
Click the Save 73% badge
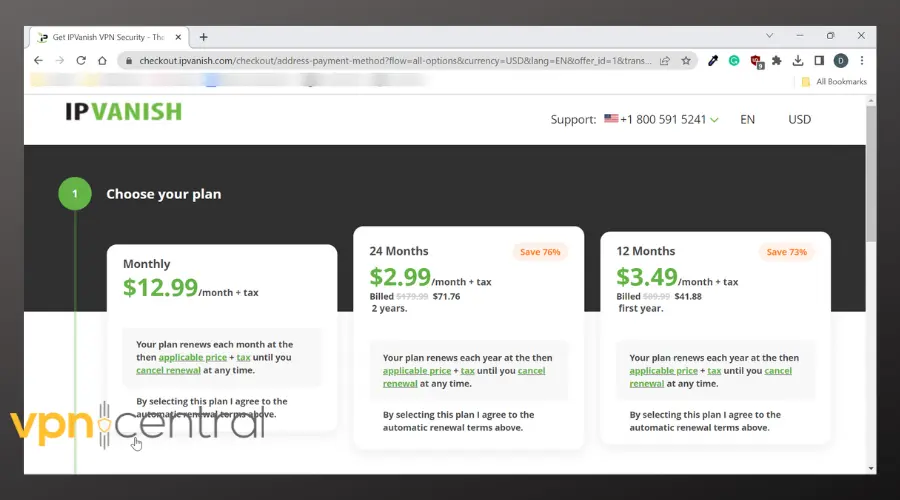pyautogui.click(x=786, y=252)
